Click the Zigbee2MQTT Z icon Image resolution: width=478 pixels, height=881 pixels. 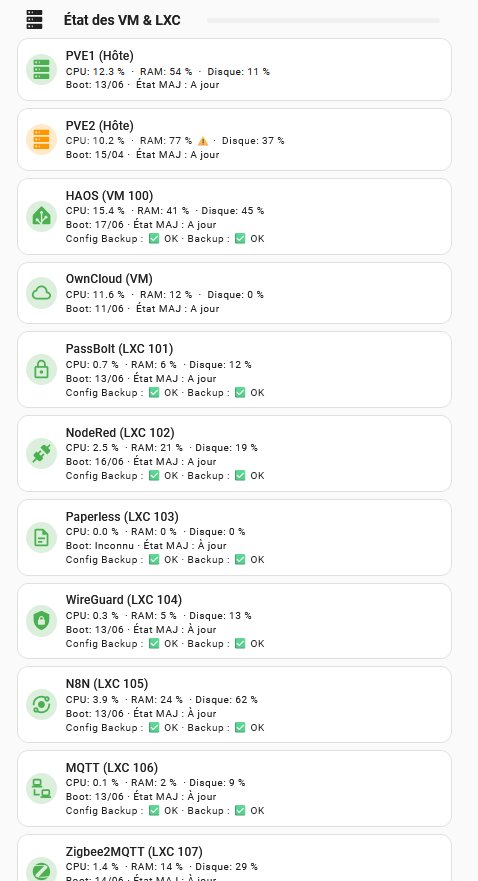click(x=42, y=870)
